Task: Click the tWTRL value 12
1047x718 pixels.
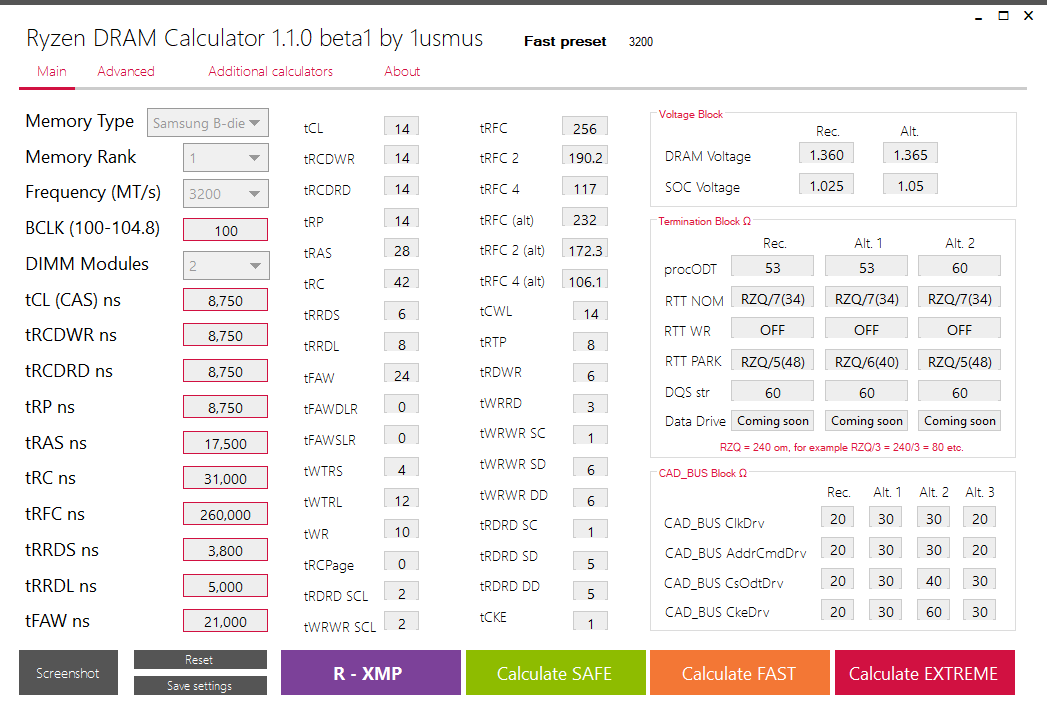Action: [401, 500]
